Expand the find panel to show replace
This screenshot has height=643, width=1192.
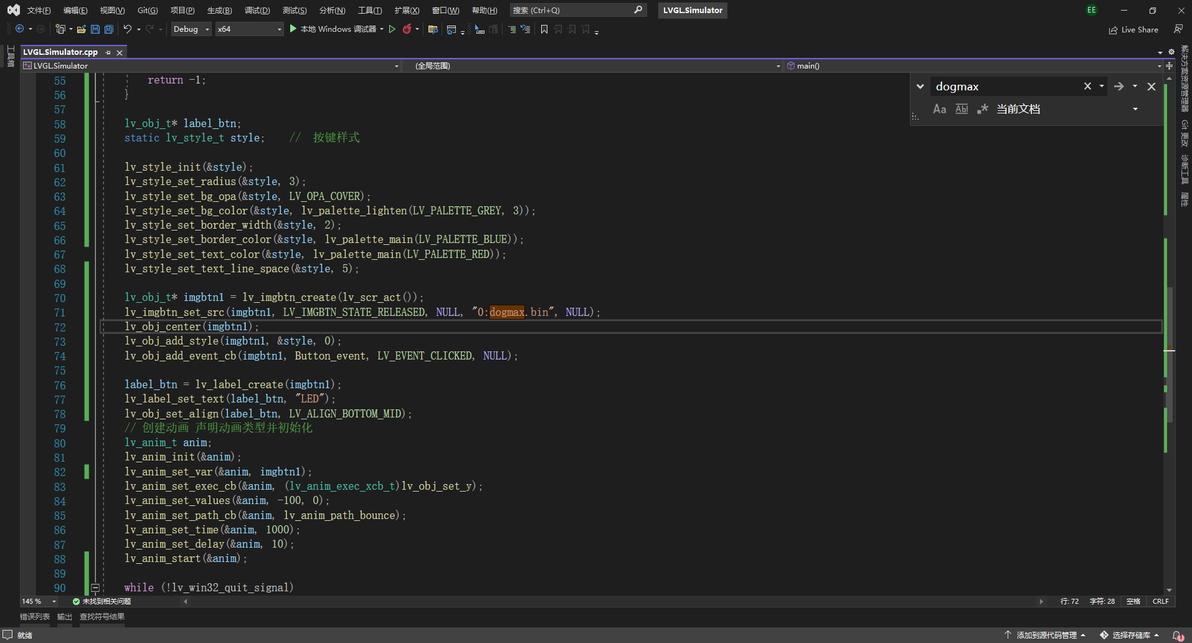(919, 86)
